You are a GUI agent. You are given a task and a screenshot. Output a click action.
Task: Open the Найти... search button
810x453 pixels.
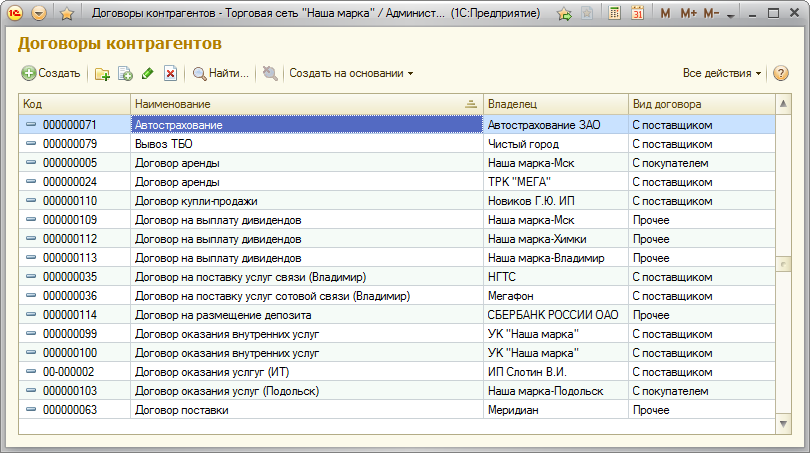220,73
